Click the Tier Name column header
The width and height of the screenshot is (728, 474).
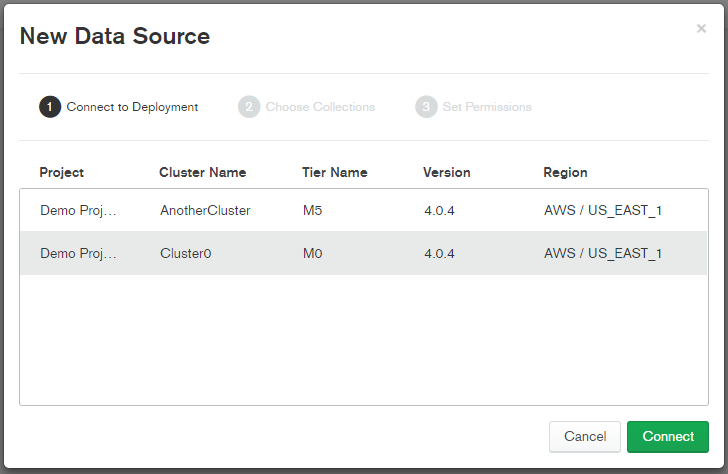click(335, 172)
